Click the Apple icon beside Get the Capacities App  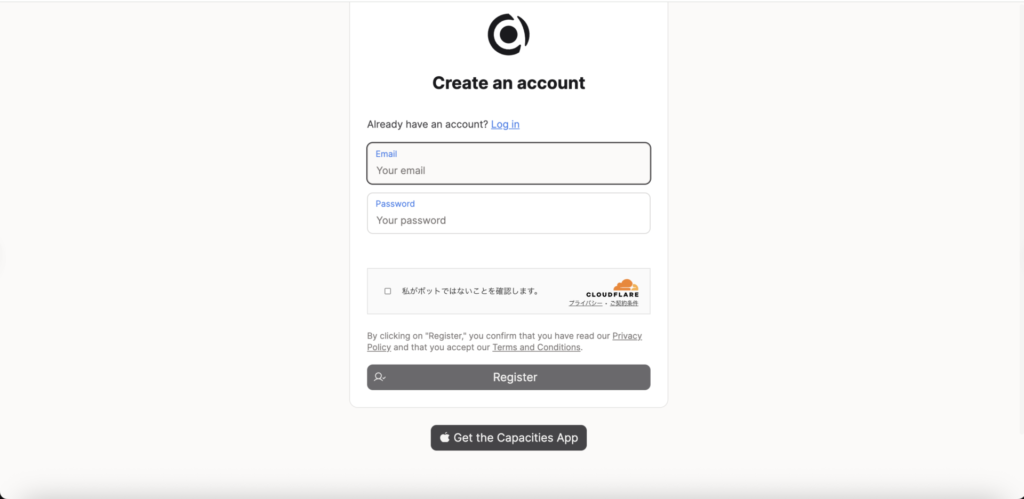(x=445, y=438)
